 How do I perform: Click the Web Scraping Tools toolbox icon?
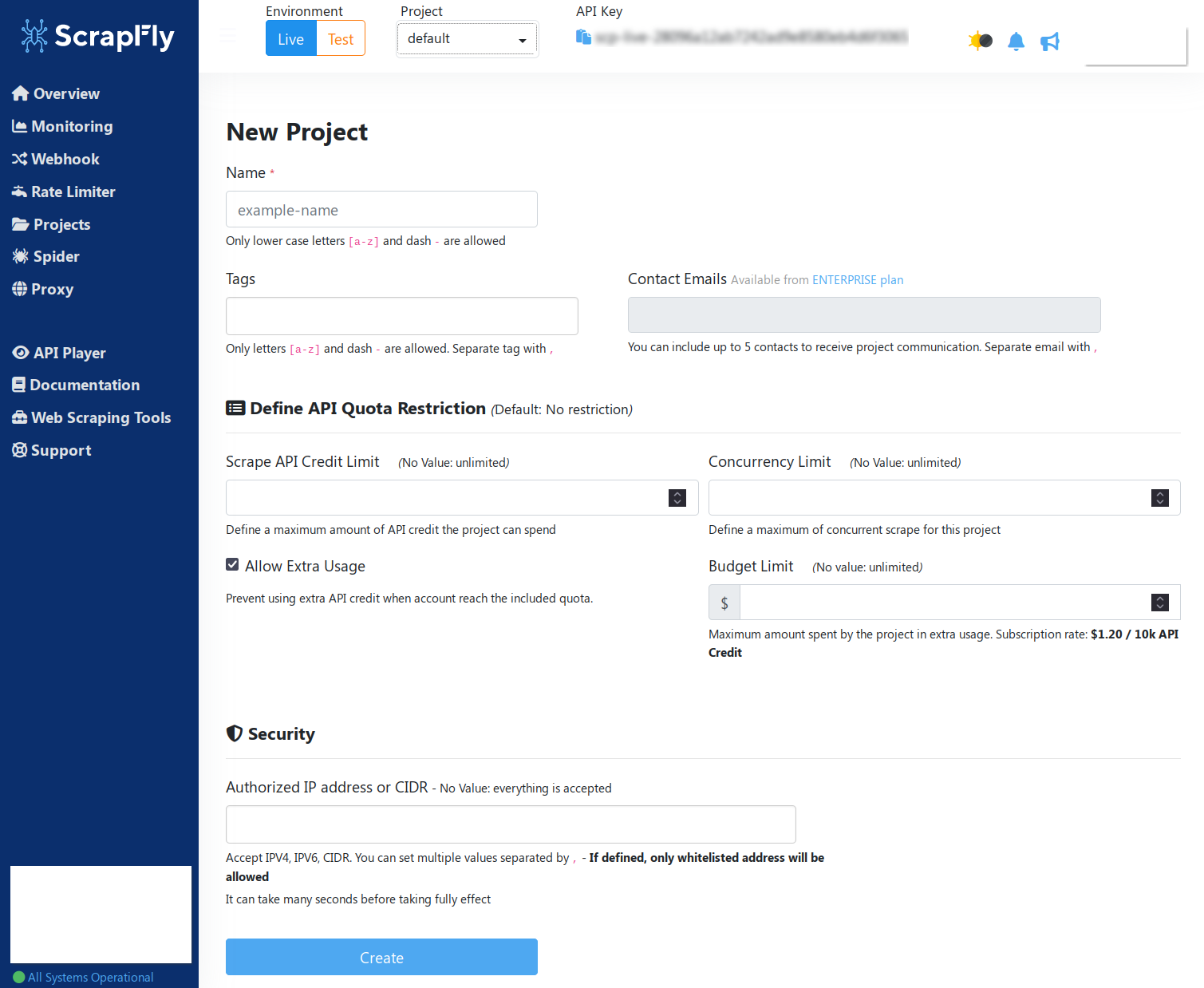tap(19, 417)
